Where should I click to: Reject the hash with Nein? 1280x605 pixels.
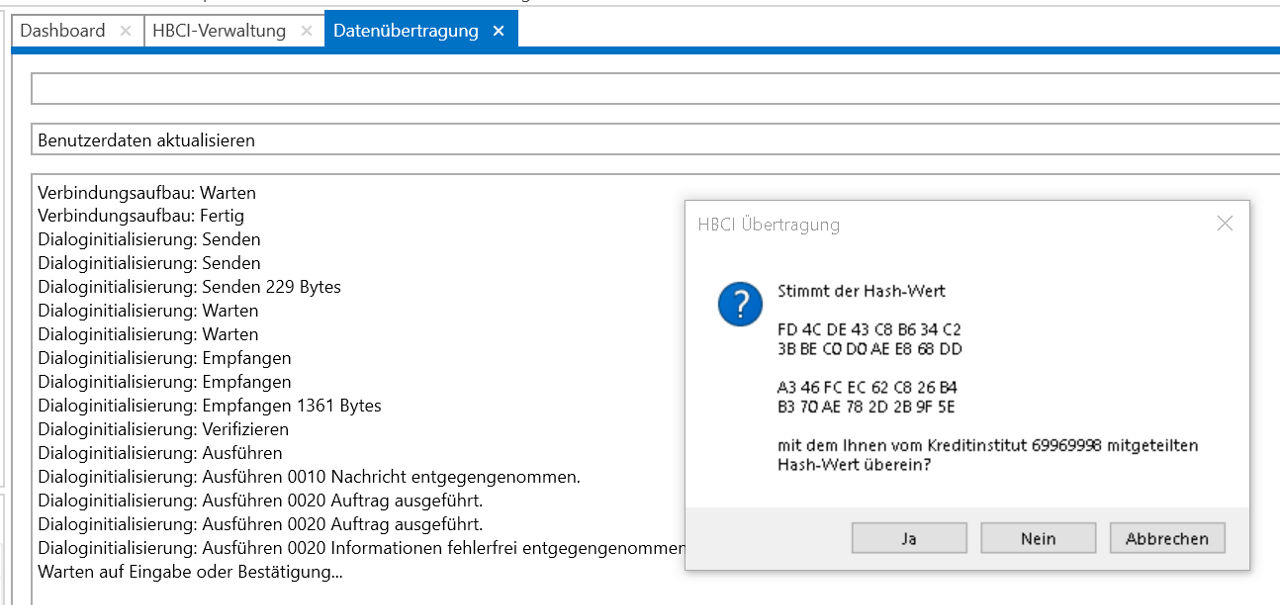click(x=1038, y=538)
